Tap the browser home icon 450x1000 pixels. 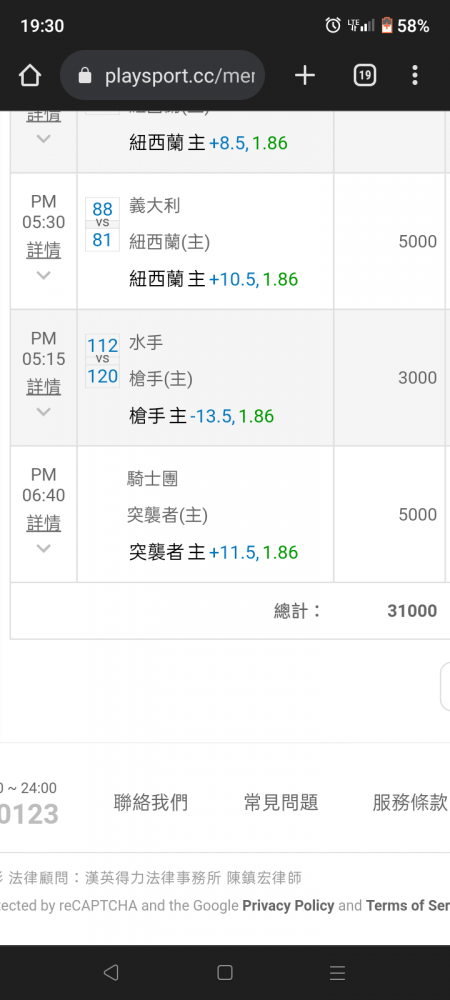[x=30, y=76]
